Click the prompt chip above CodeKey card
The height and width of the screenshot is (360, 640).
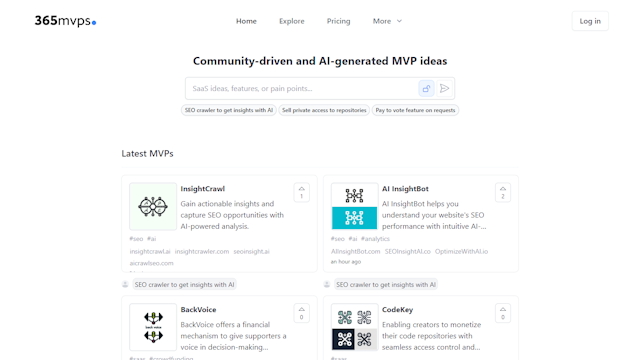386,284
